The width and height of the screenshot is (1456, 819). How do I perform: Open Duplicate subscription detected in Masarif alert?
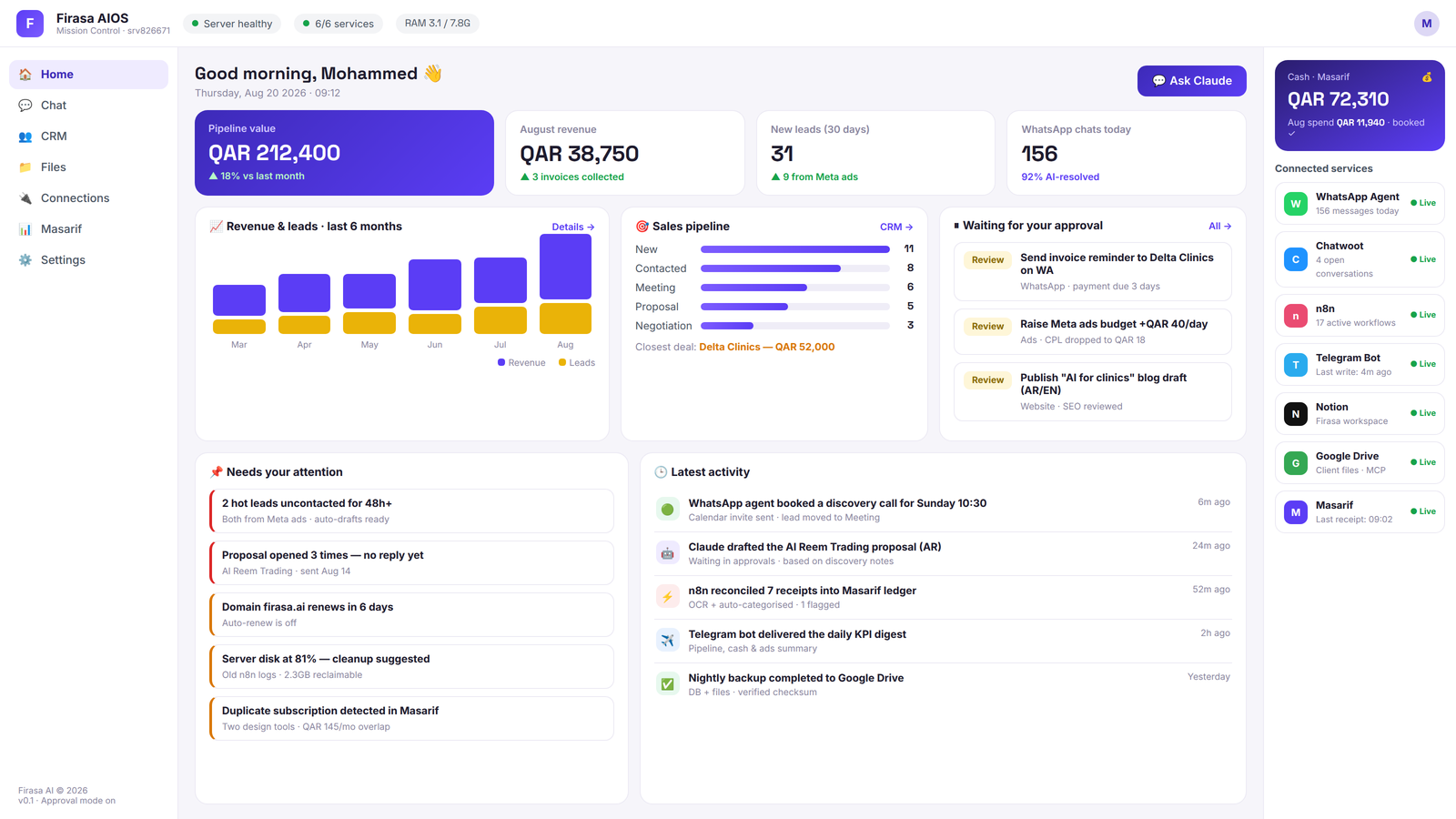411,719
